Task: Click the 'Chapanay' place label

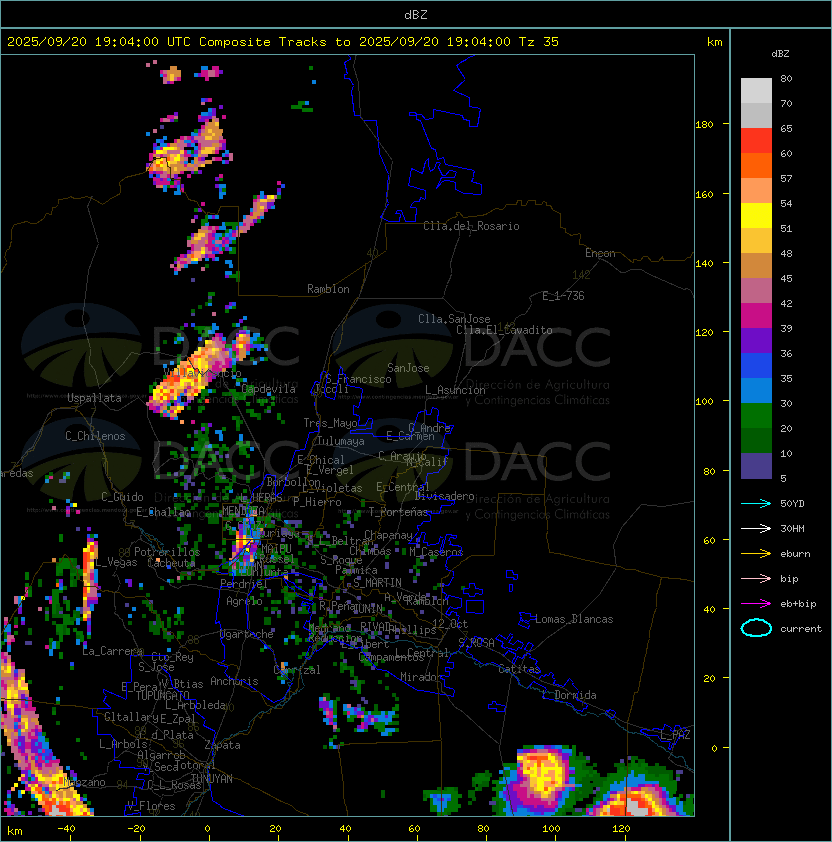Action: 388,535
